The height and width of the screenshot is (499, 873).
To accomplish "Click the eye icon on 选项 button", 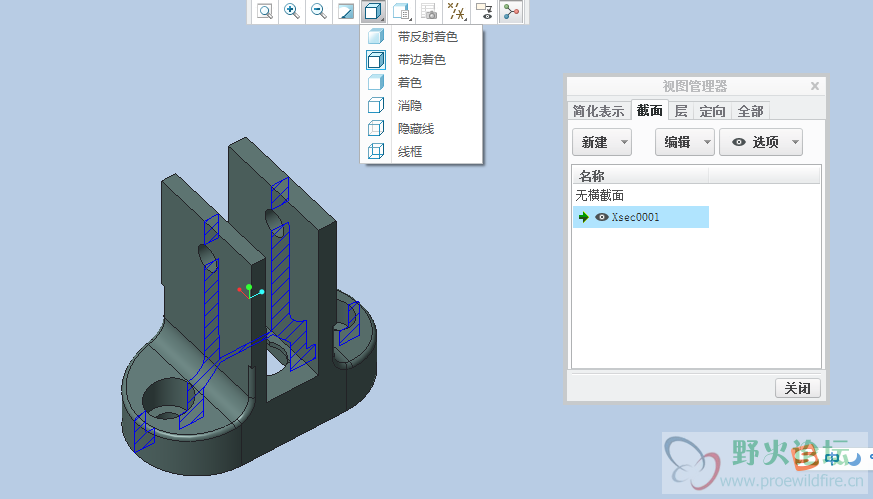I will [739, 142].
